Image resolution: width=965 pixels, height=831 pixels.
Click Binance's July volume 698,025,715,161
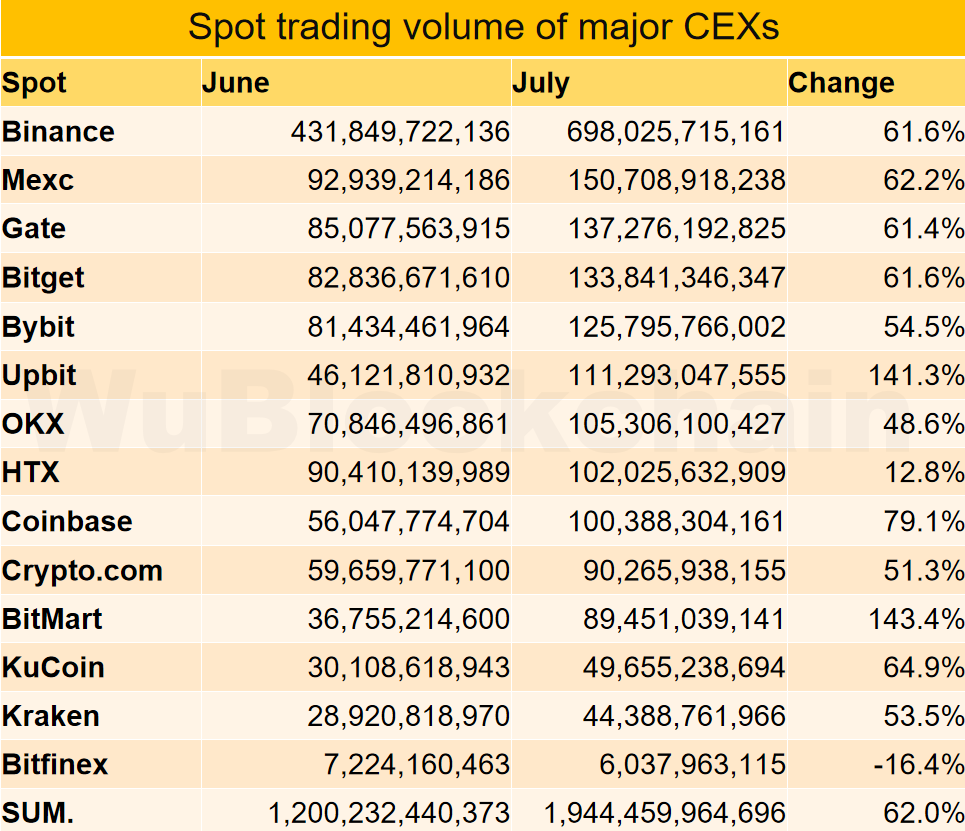tap(675, 132)
